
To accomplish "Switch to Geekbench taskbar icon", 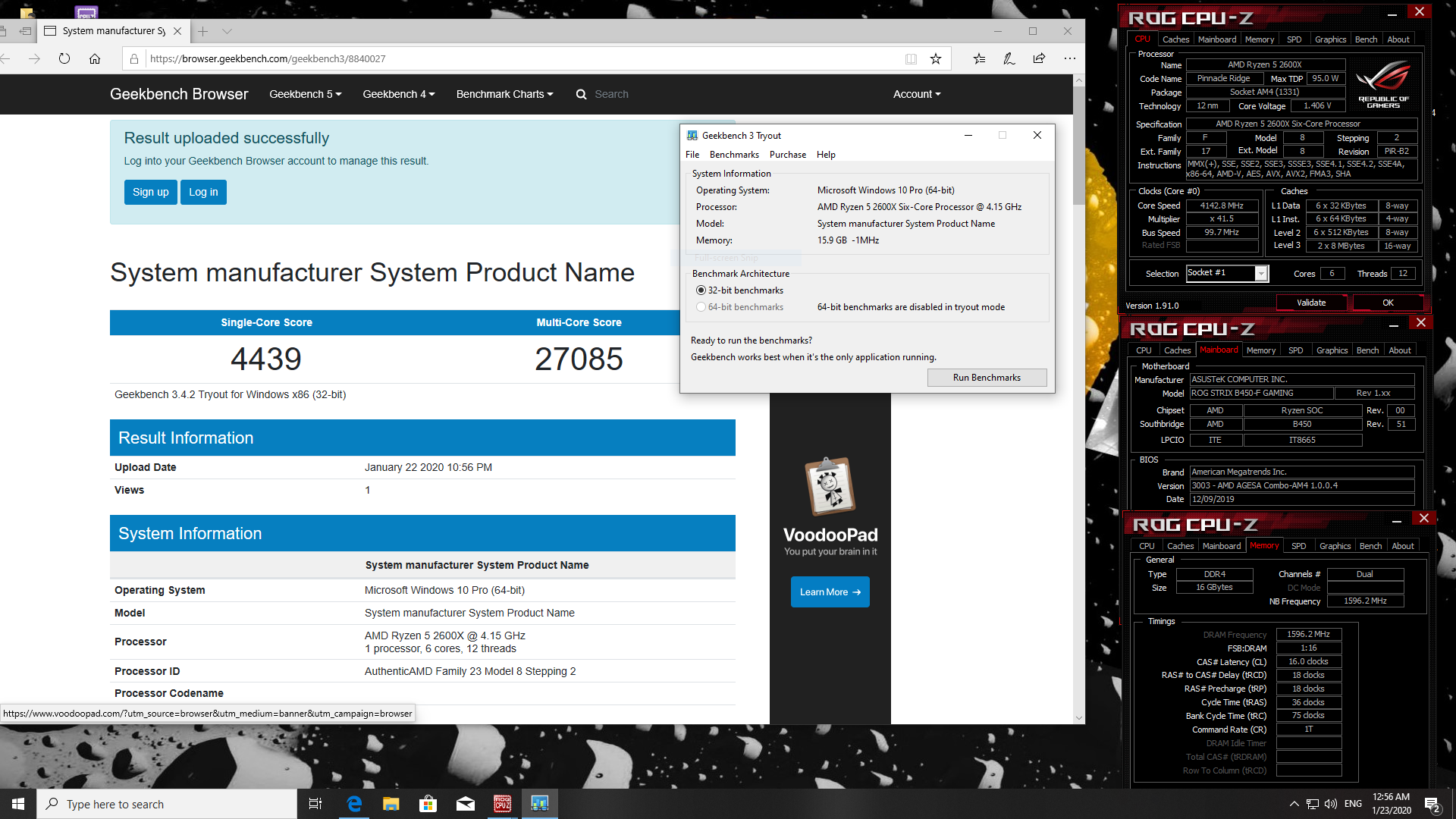I will tap(540, 804).
